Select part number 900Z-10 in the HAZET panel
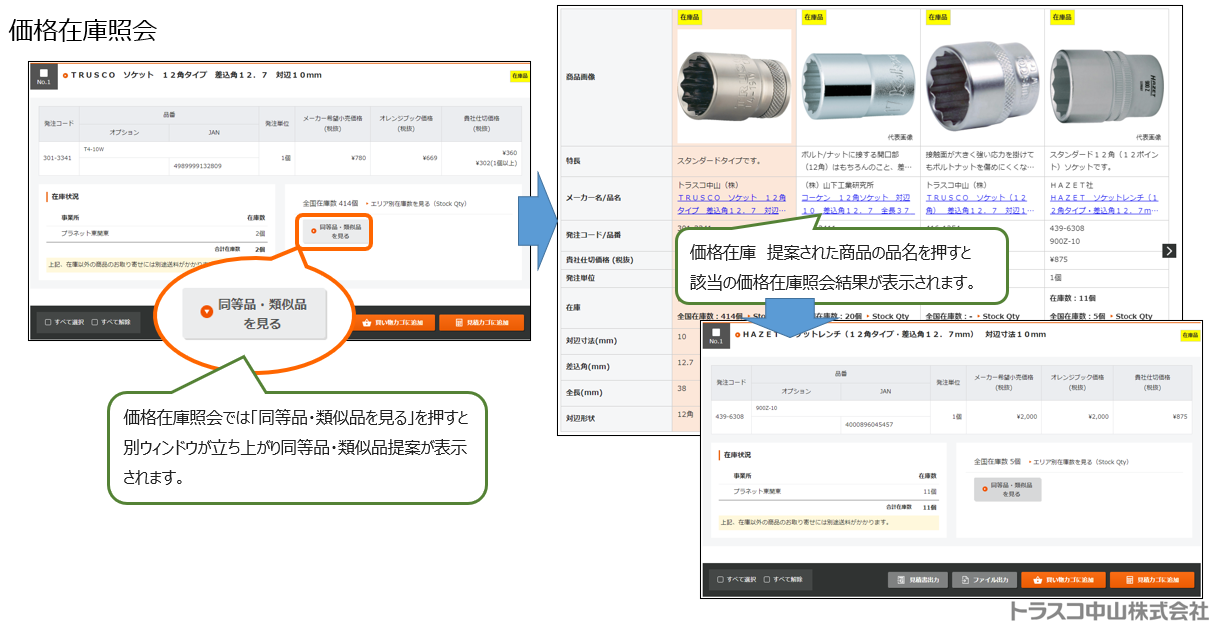Viewport: 1215px width, 625px height. 764,408
